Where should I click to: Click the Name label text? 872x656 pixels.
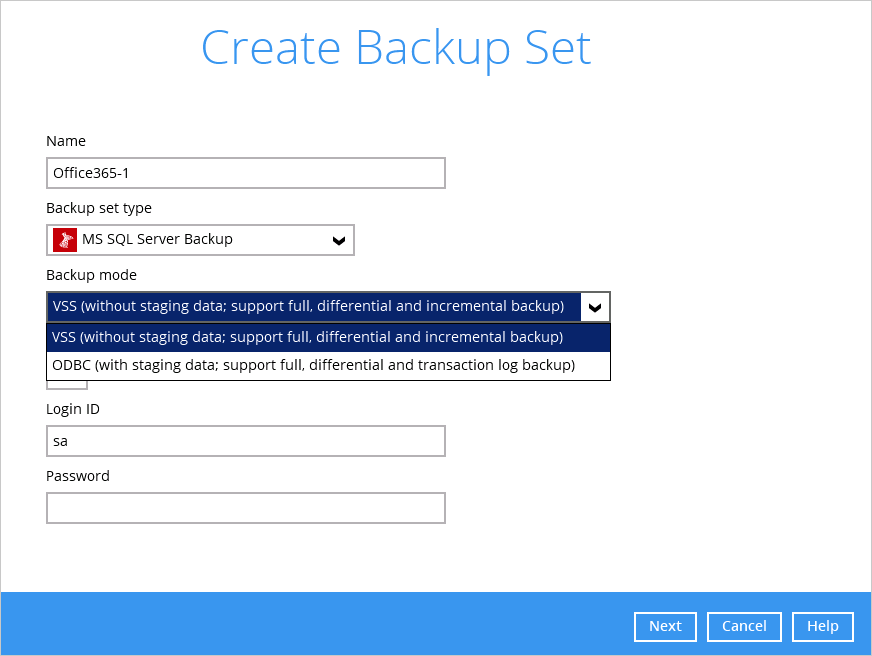click(x=66, y=141)
